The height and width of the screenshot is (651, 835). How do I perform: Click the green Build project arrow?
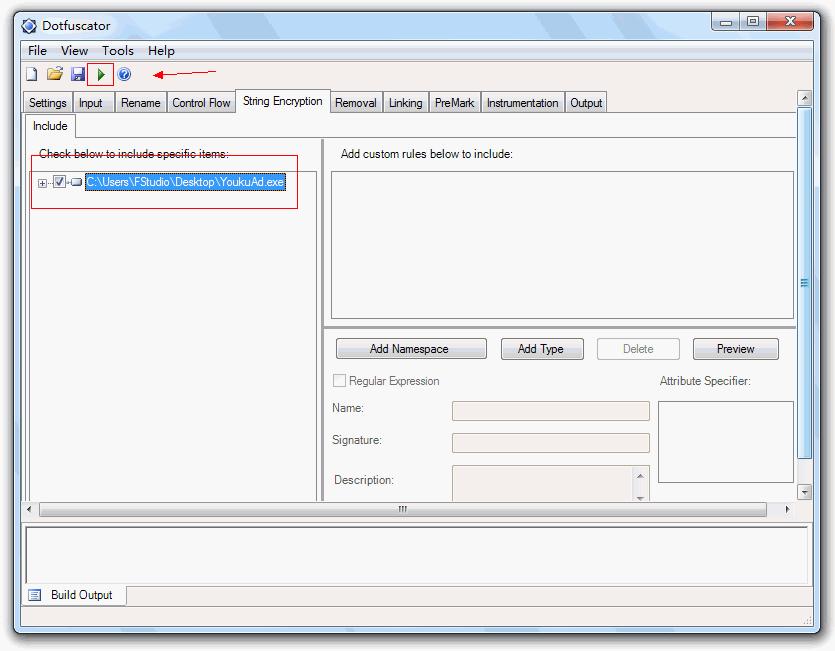tap(101, 74)
